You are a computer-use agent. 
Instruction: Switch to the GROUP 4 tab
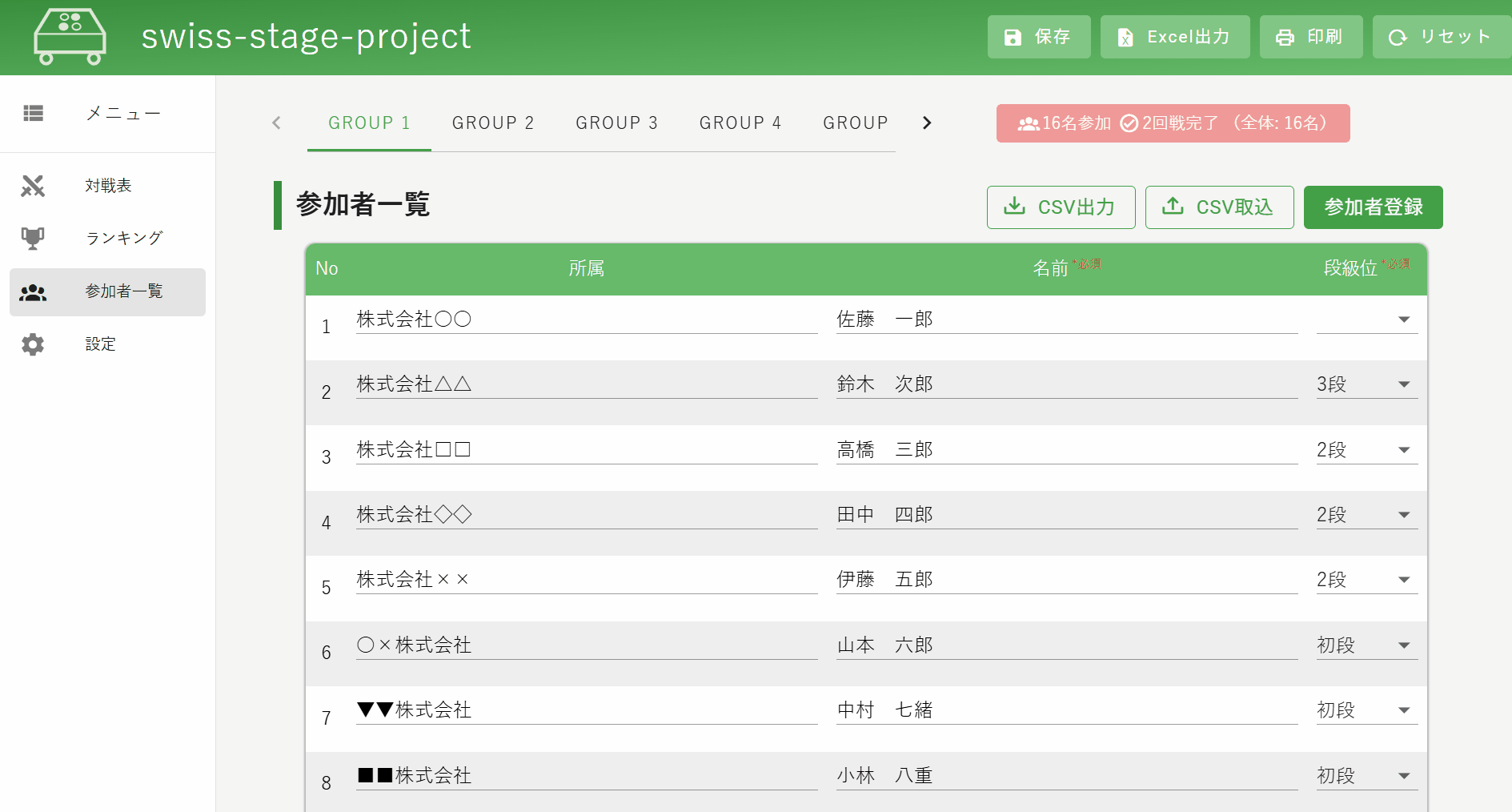[740, 123]
